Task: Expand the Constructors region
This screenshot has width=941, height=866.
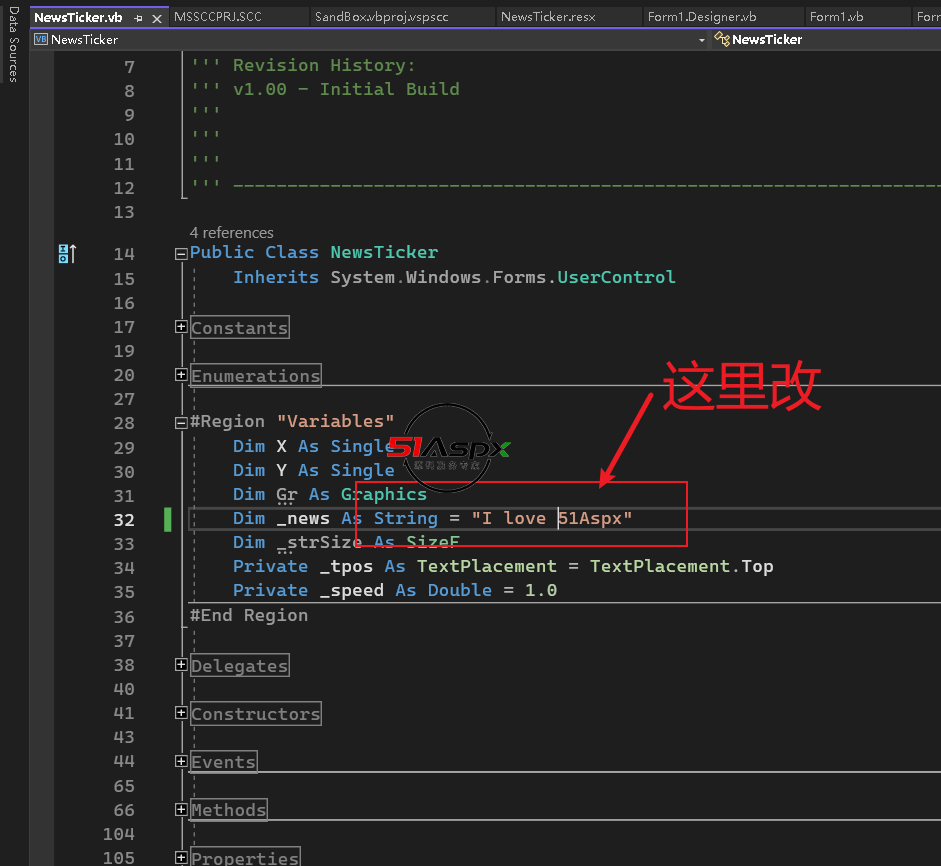Action: 181,713
